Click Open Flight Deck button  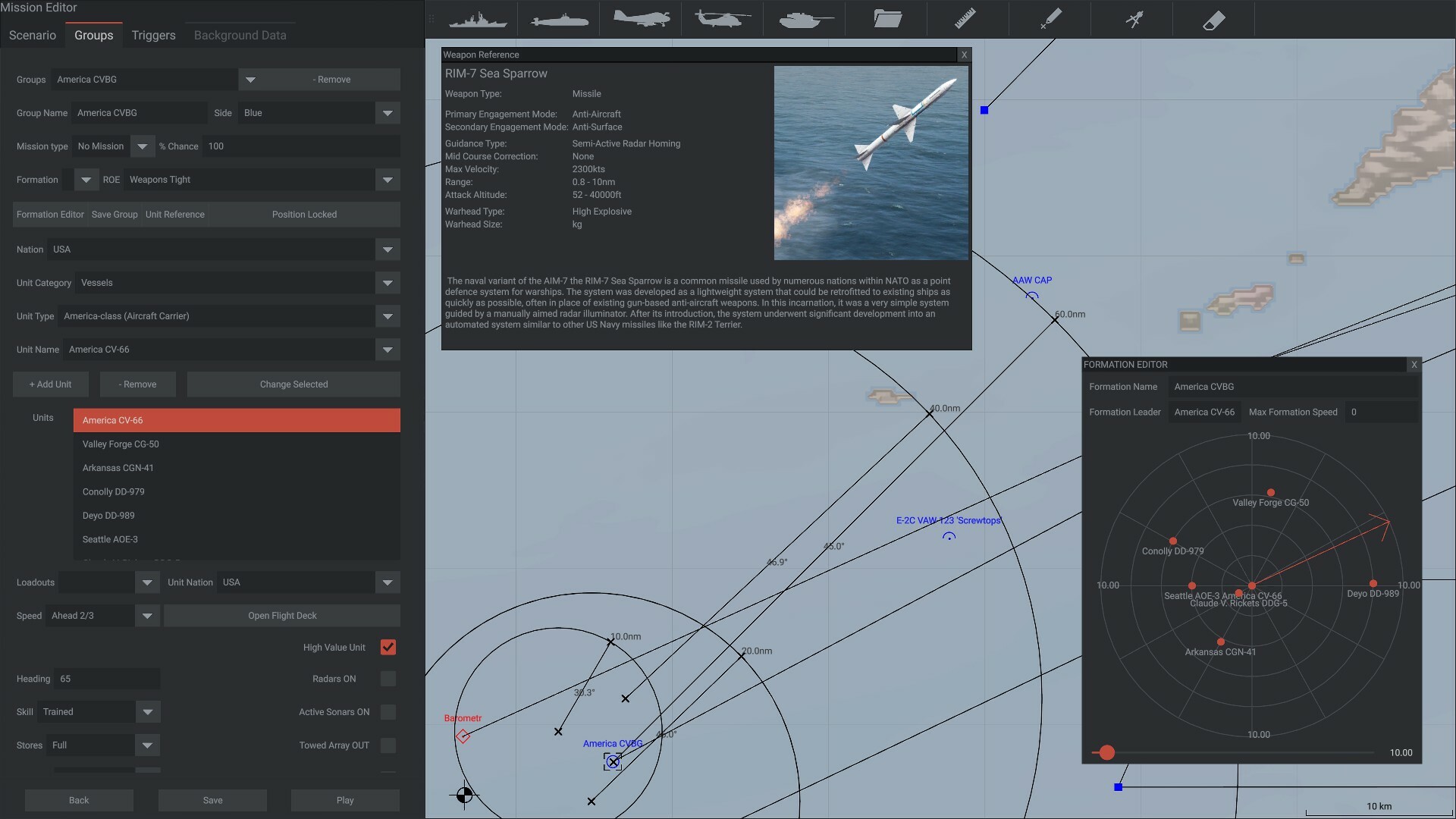pyautogui.click(x=281, y=615)
